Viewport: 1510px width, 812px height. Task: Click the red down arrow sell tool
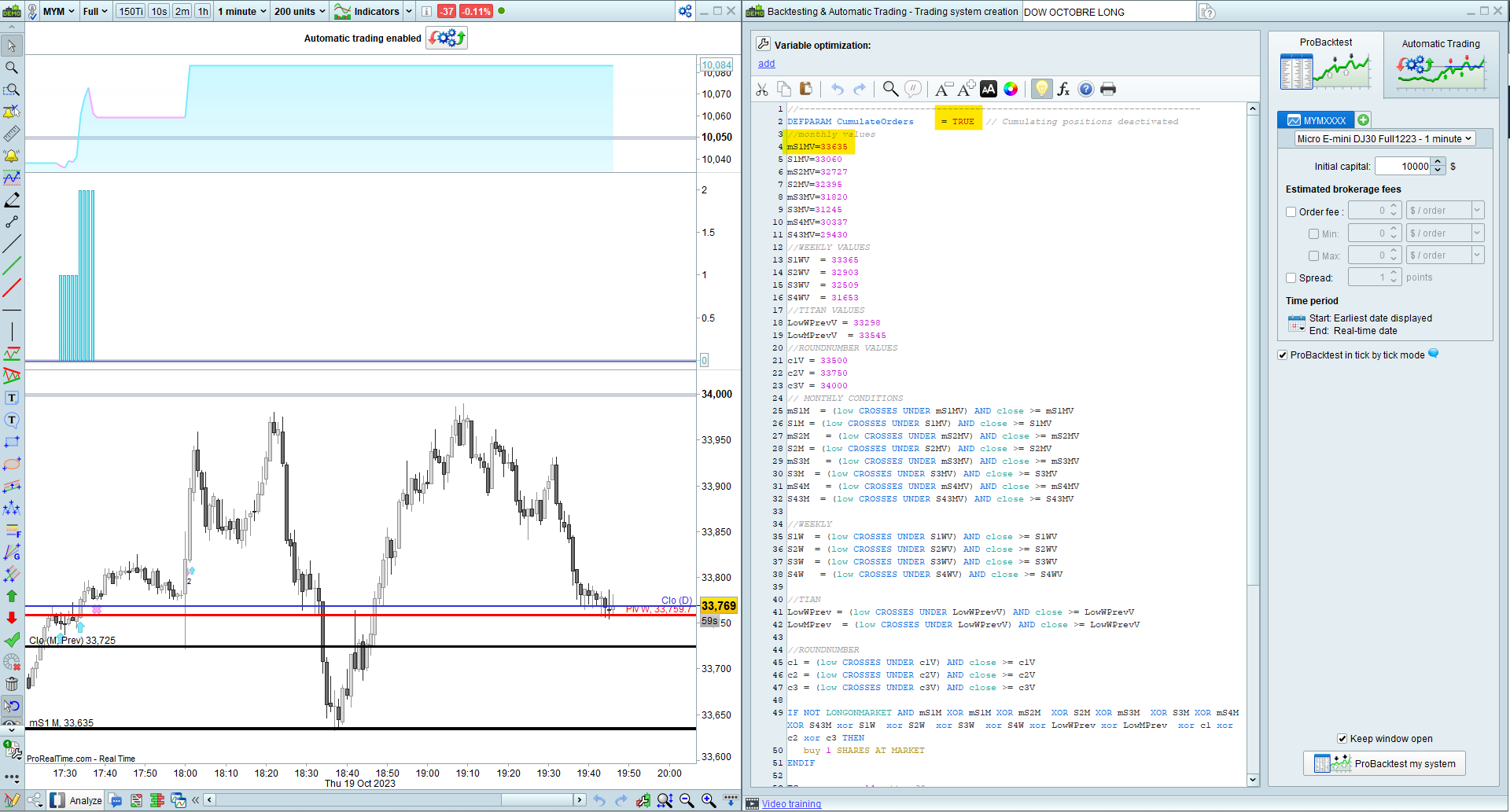click(x=12, y=618)
